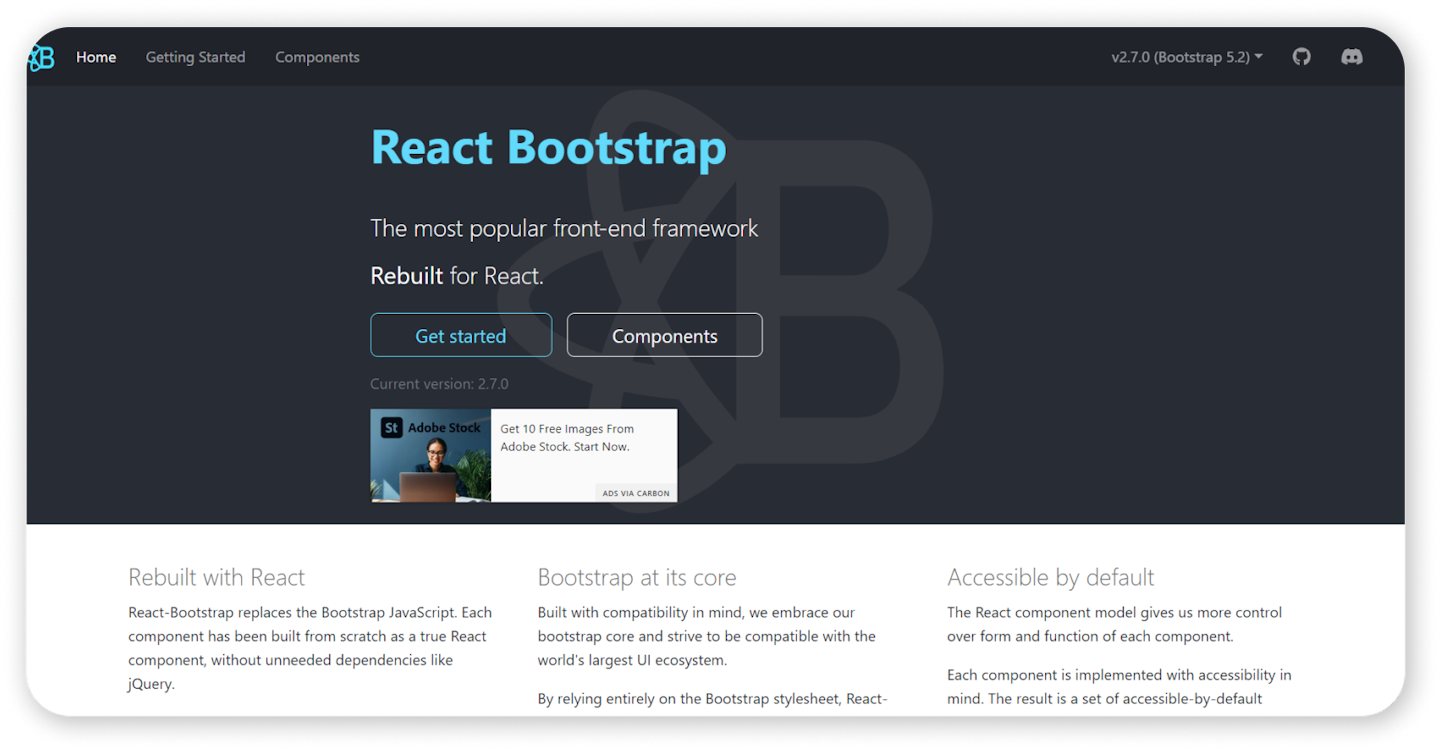This screenshot has width=1440, height=751.
Task: Open Getting Started in the navbar
Action: [195, 57]
